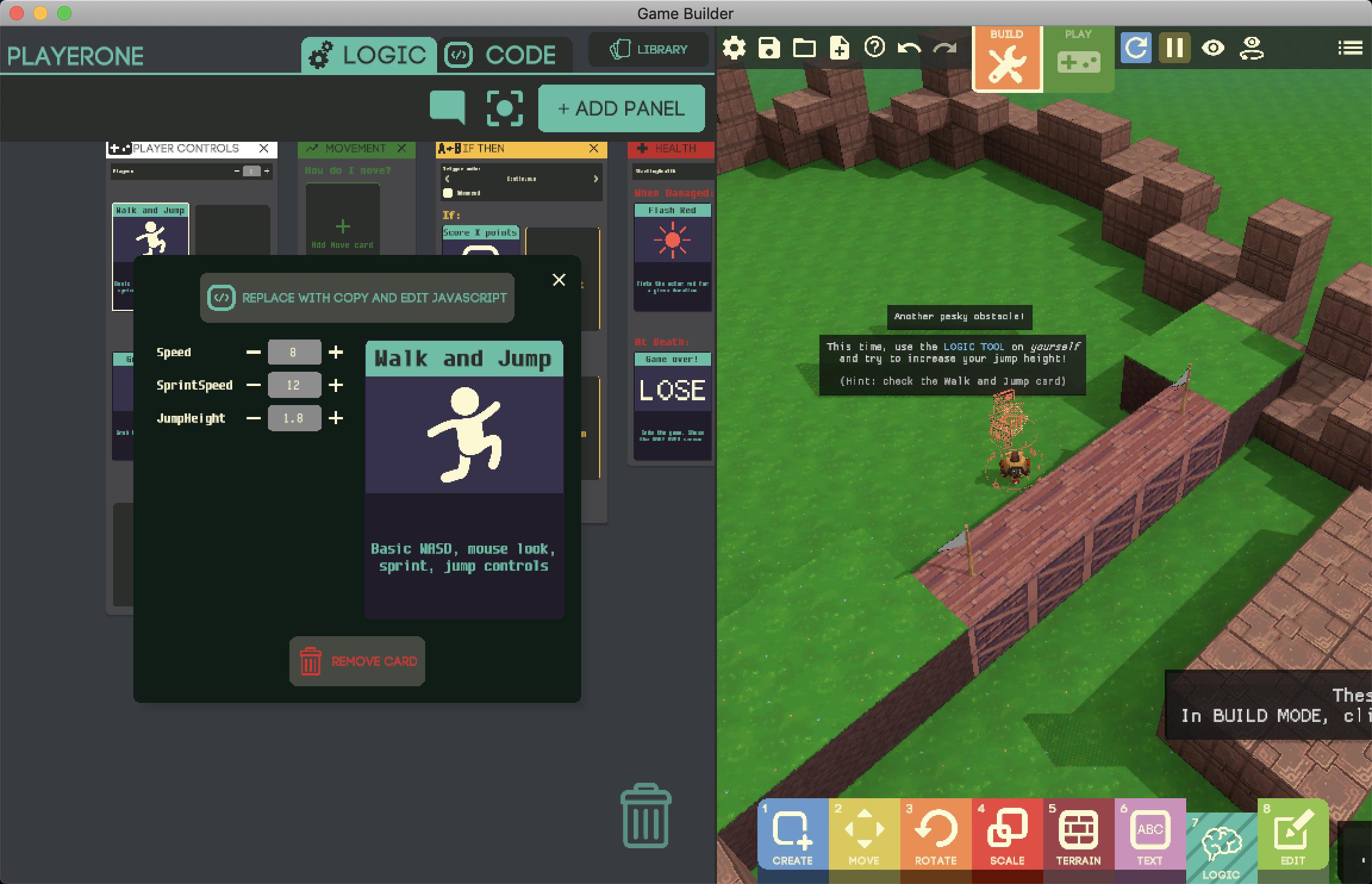Click the ADD PANEL button
Image resolution: width=1372 pixels, height=884 pixels.
tap(621, 108)
